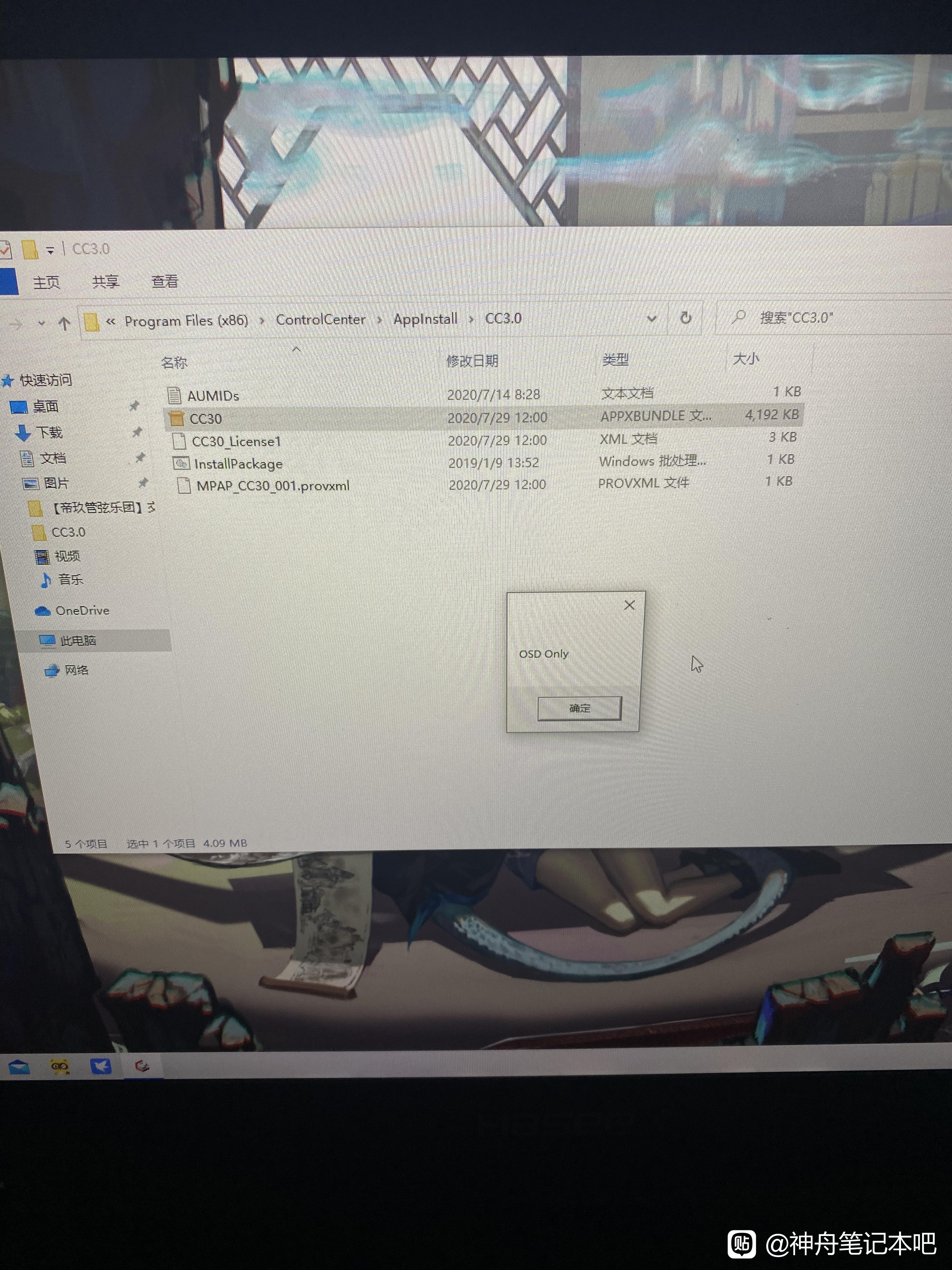The height and width of the screenshot is (1270, 952).
Task: Click 2020/7/14 8:28 date cell
Action: pos(494,394)
